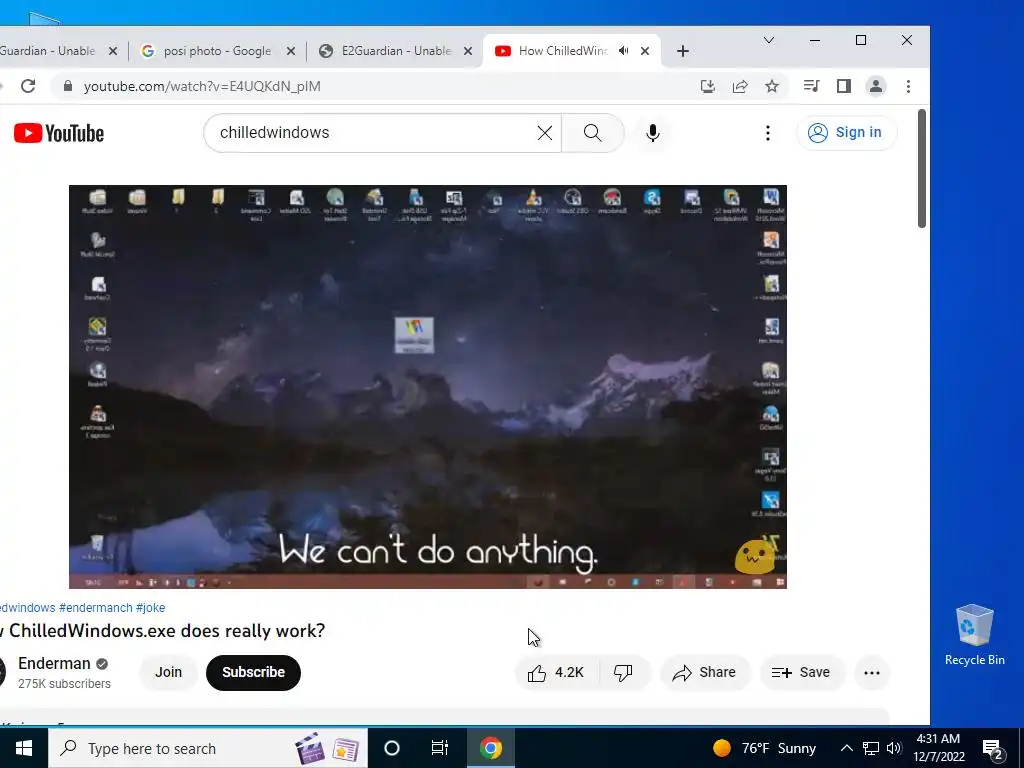Open more actions ellipsis below the video
1024x768 pixels.
tap(872, 673)
